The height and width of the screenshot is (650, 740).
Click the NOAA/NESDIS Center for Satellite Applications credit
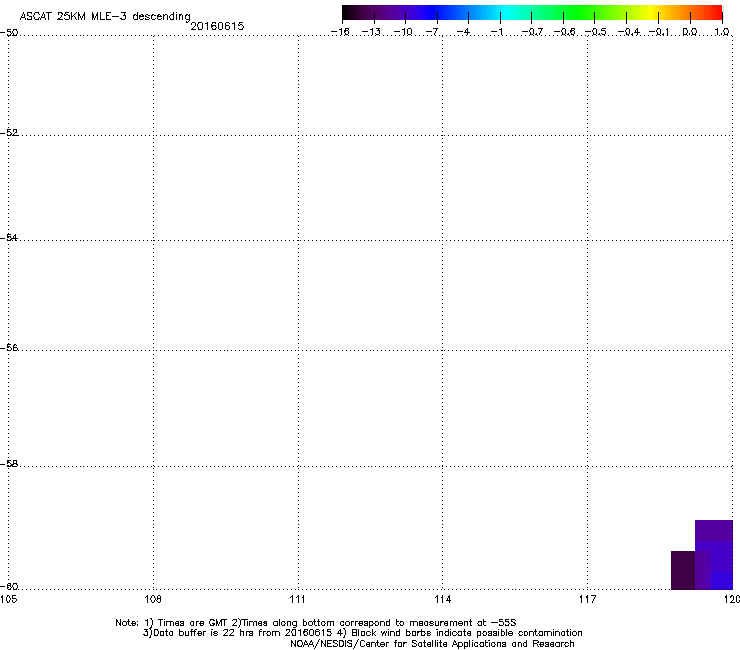(x=432, y=644)
